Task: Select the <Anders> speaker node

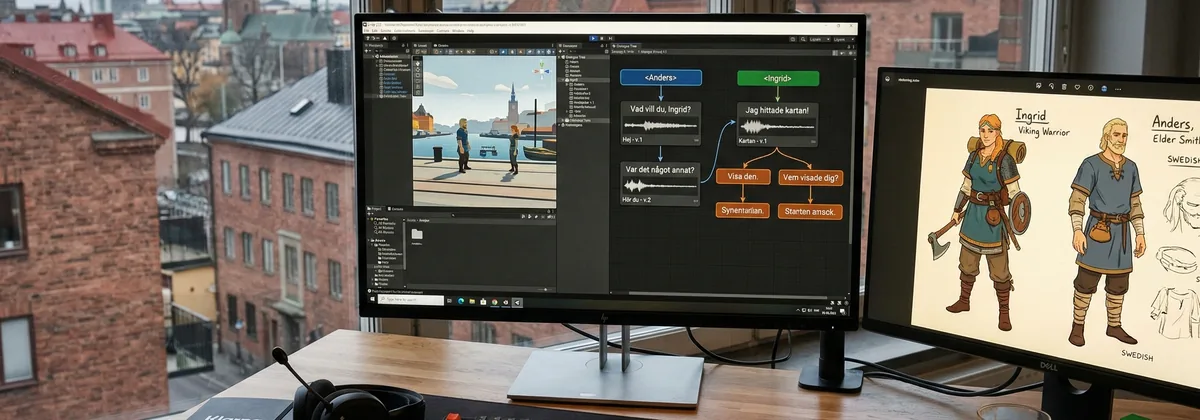Action: pyautogui.click(x=661, y=77)
